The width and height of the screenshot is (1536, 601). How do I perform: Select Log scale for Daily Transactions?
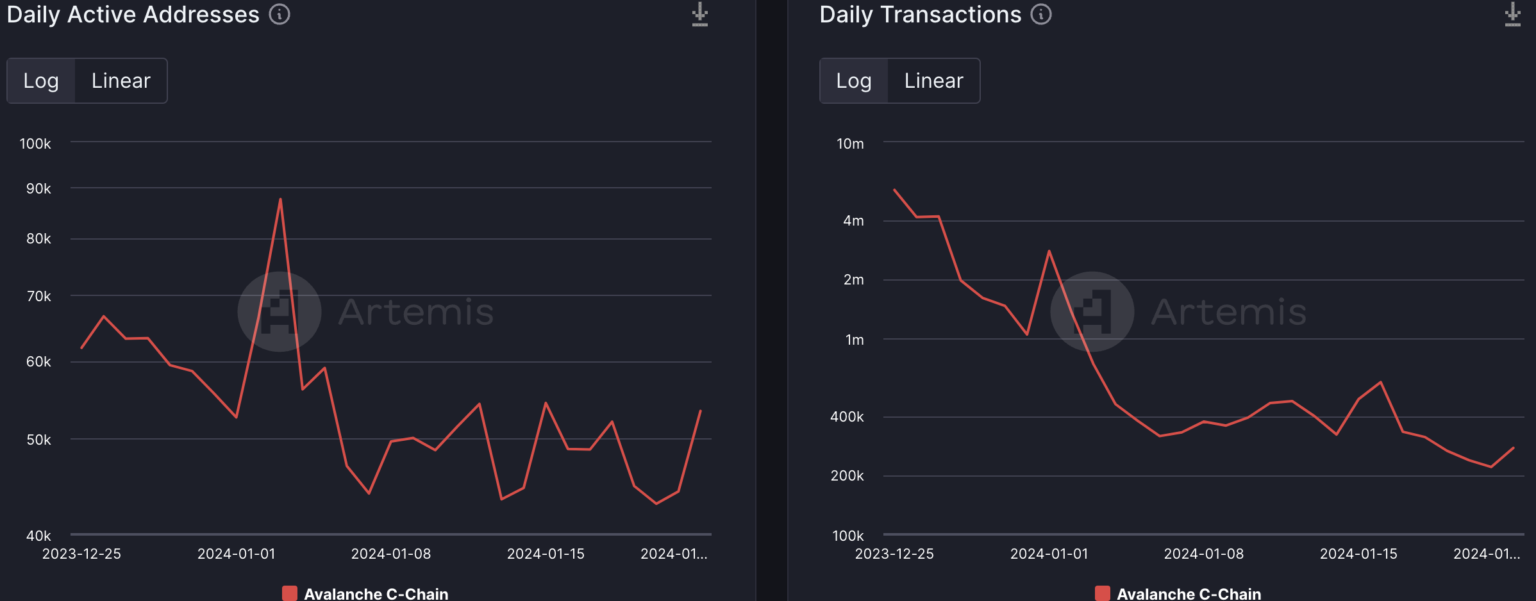(854, 81)
